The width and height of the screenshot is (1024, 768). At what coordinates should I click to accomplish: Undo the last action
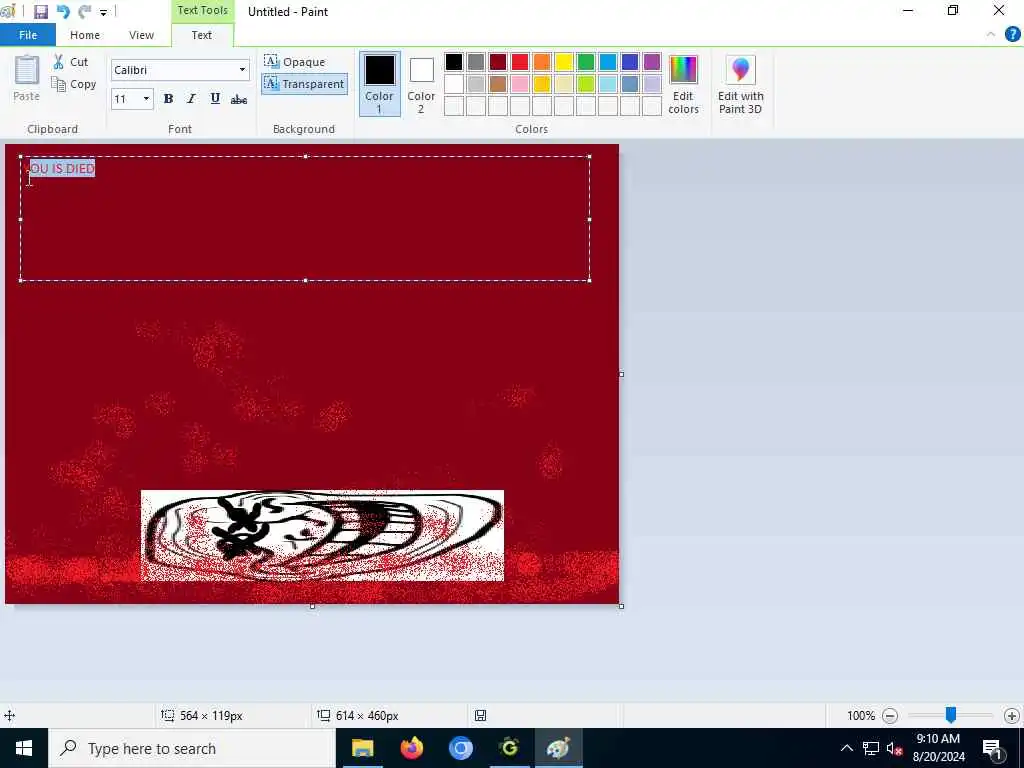coord(63,12)
